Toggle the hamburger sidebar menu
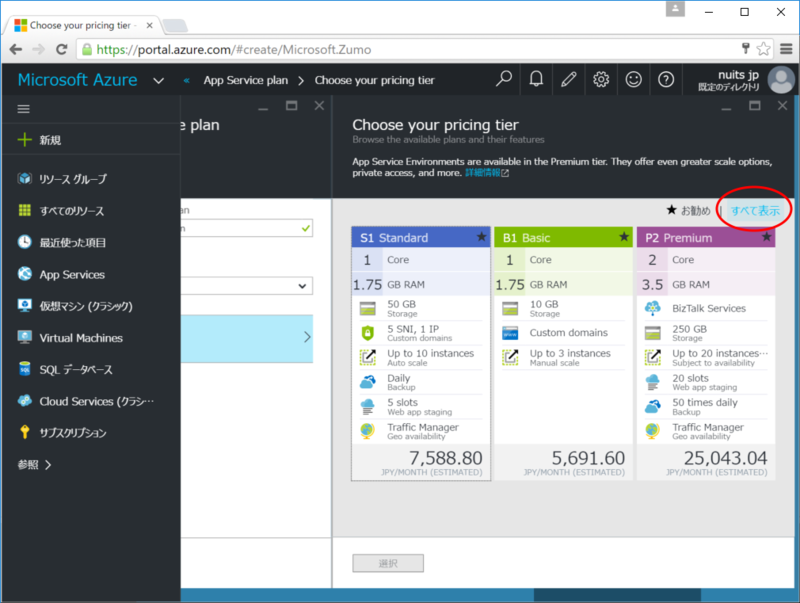This screenshot has width=800, height=603. pos(23,109)
